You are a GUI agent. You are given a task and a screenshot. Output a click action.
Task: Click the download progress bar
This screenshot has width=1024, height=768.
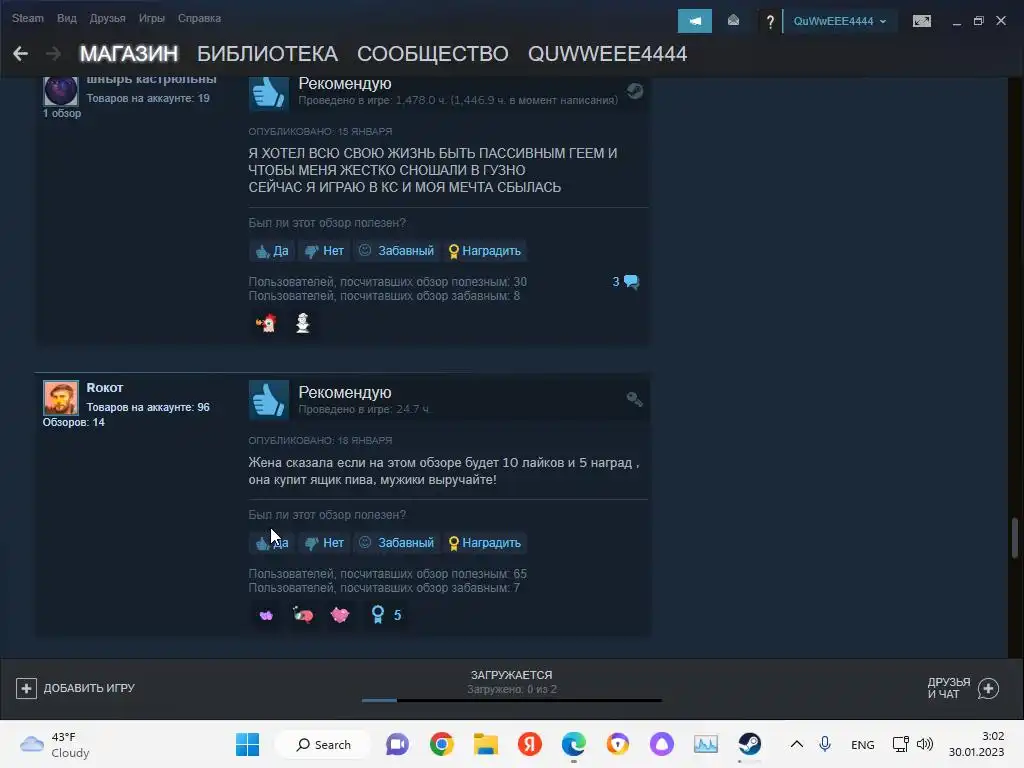tap(511, 700)
